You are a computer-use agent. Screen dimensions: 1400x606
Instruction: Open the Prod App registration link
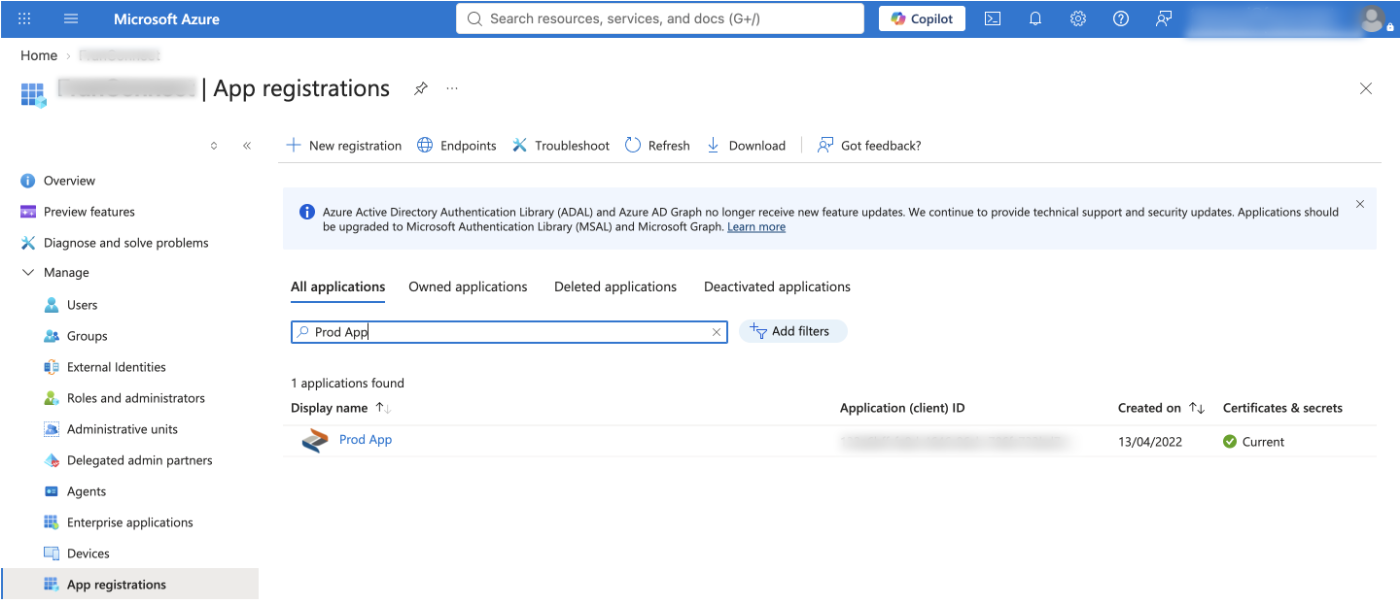coord(365,440)
